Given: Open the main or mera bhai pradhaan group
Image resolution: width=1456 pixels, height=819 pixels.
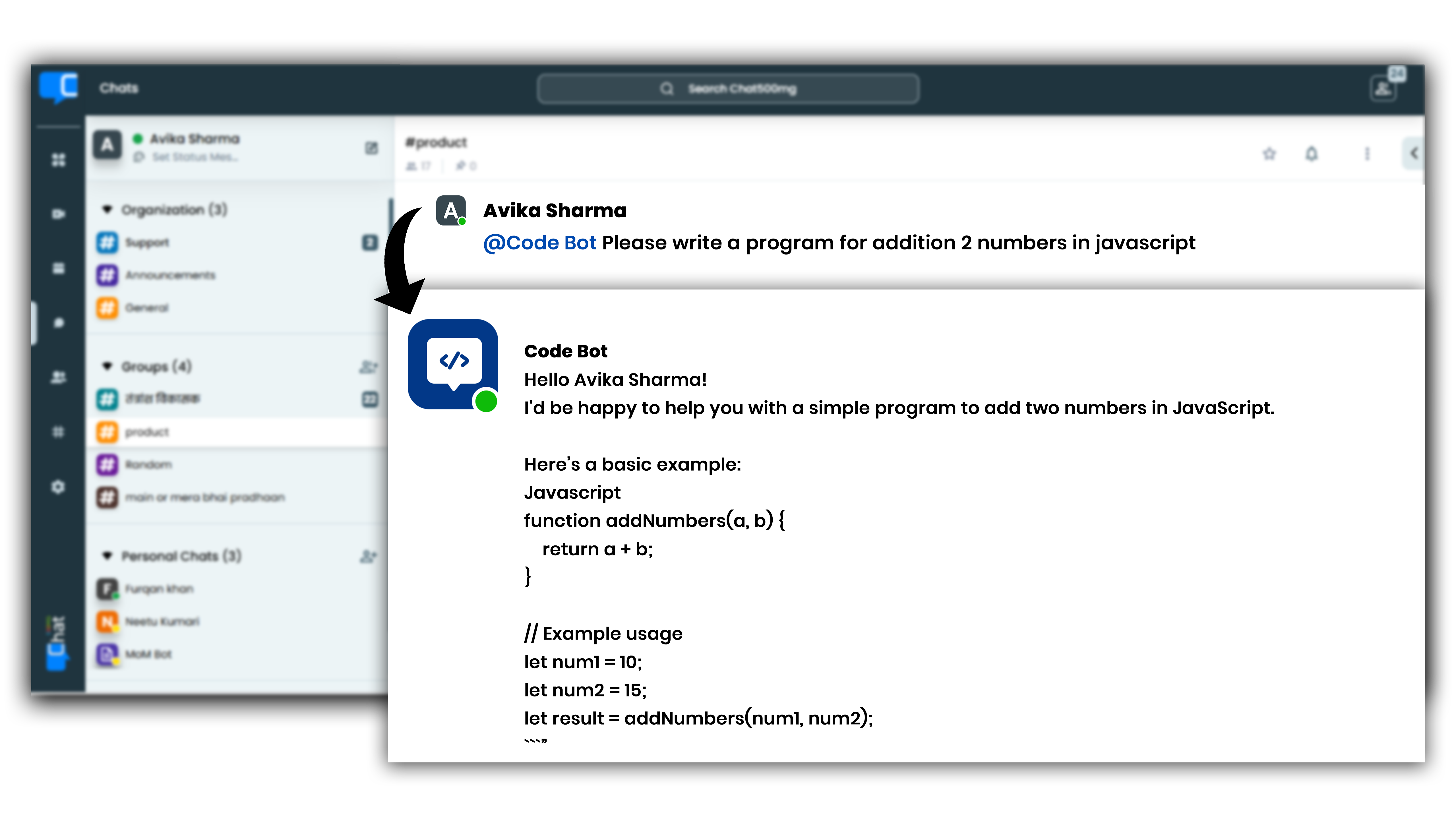Looking at the screenshot, I should coord(237,497).
